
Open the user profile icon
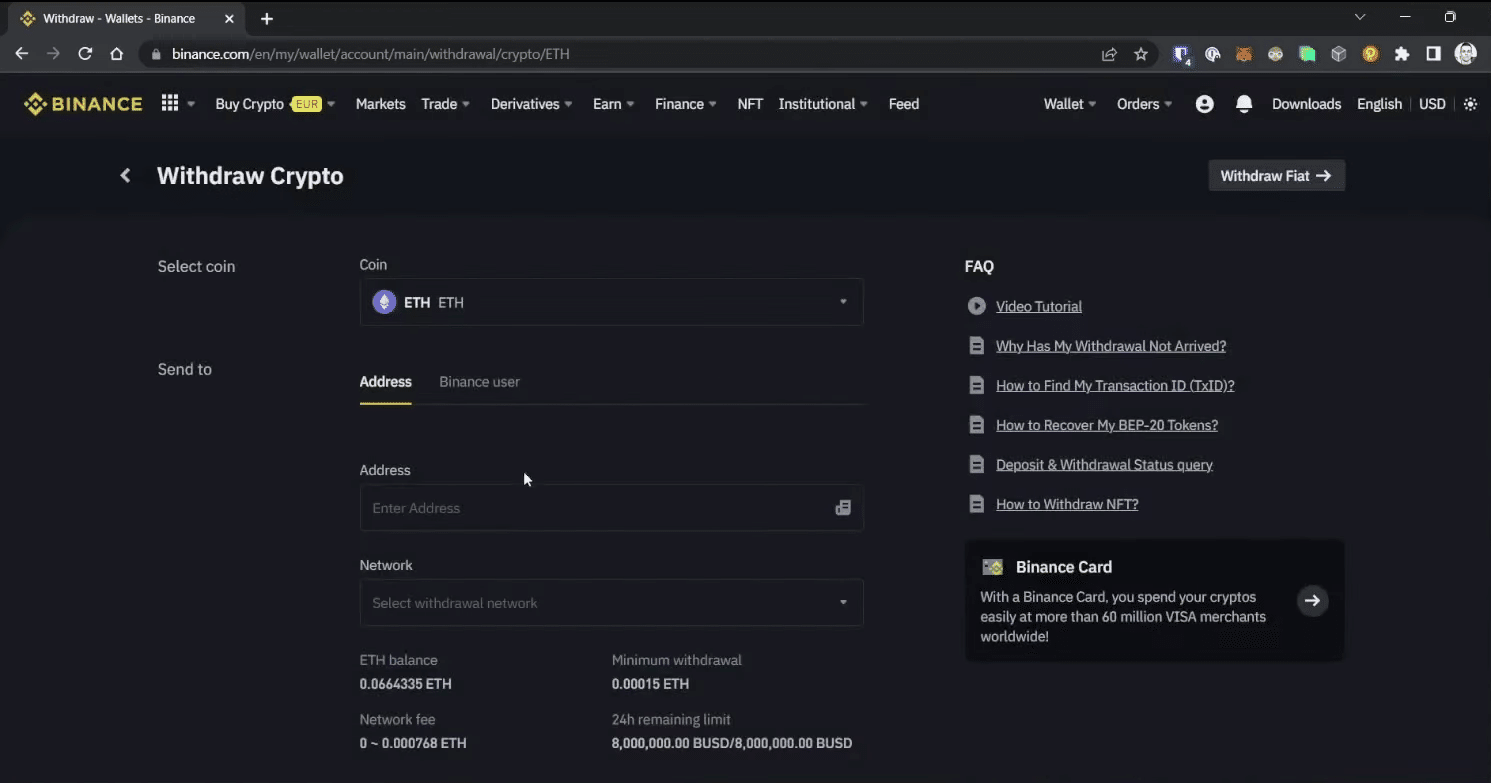[1204, 104]
